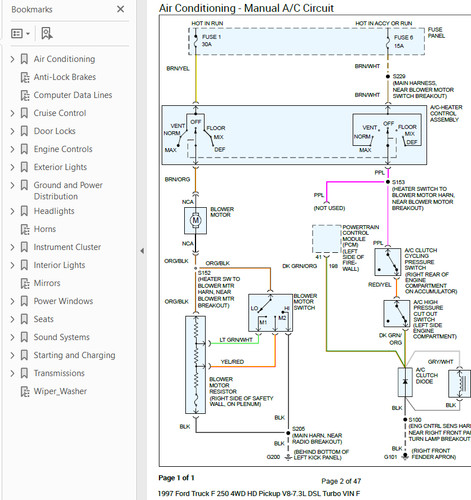Click the blower motor symbol in the diagram
The height and width of the screenshot is (500, 471).
point(195,220)
